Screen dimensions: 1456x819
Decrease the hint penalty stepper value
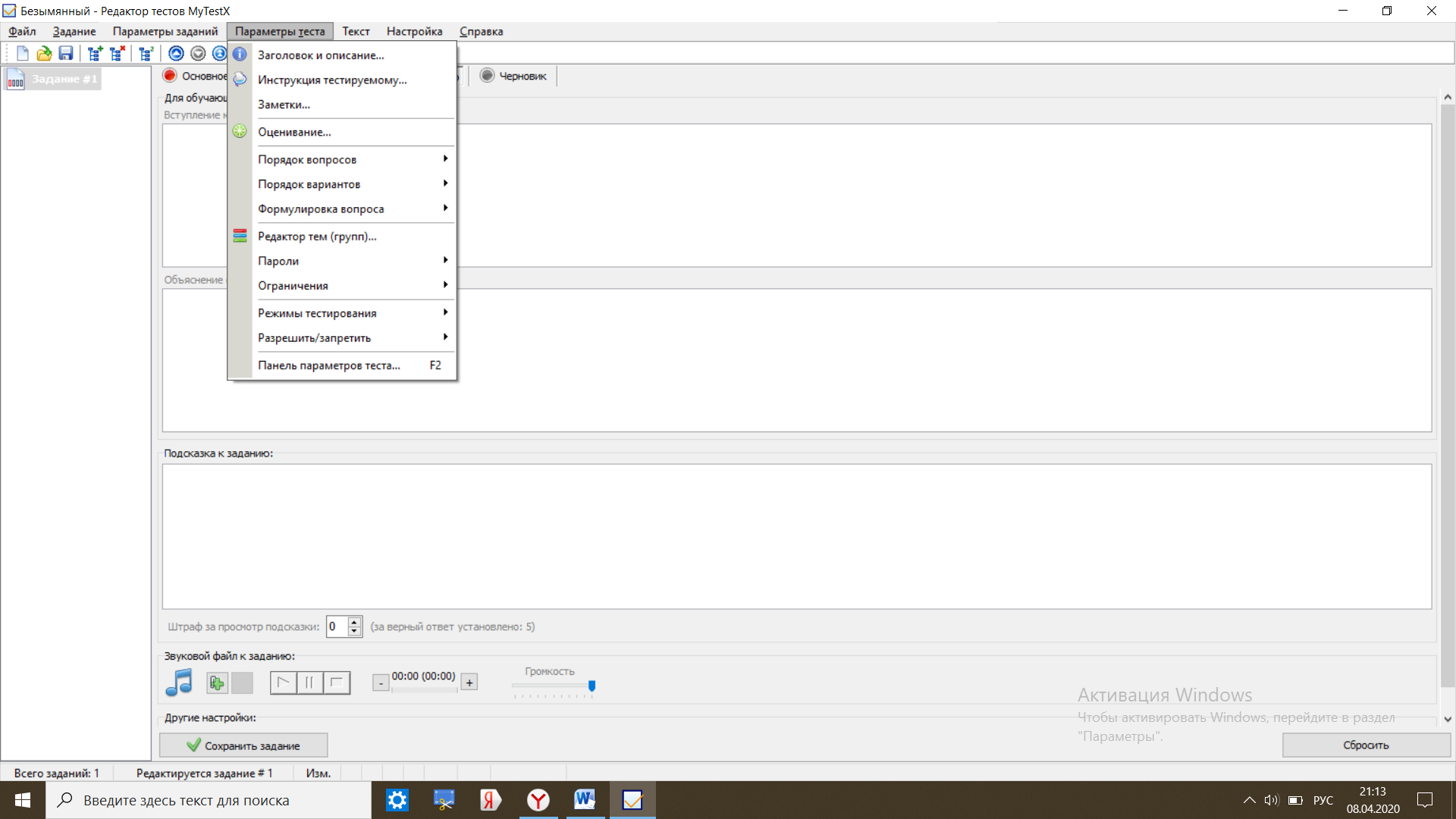click(x=354, y=631)
